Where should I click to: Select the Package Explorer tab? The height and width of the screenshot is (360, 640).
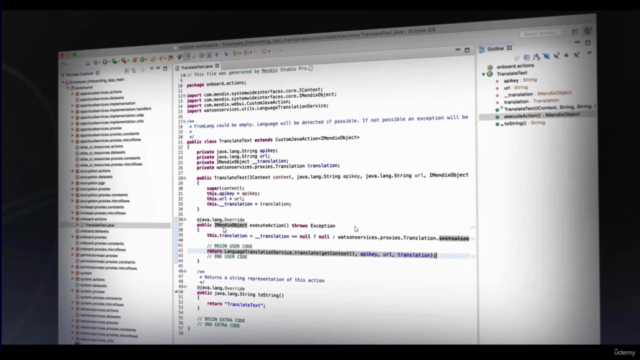pyautogui.click(x=80, y=74)
